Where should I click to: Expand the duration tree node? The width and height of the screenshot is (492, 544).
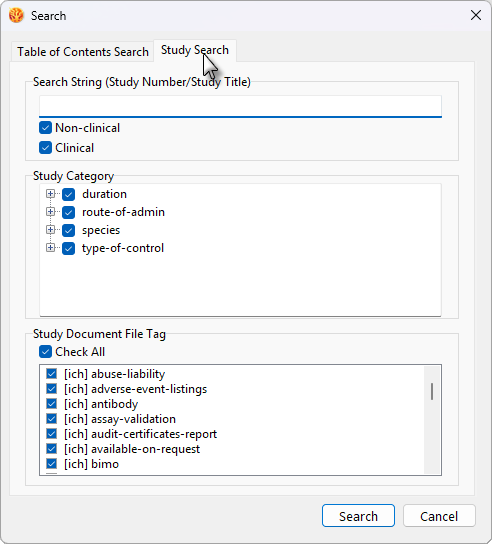pyautogui.click(x=51, y=194)
